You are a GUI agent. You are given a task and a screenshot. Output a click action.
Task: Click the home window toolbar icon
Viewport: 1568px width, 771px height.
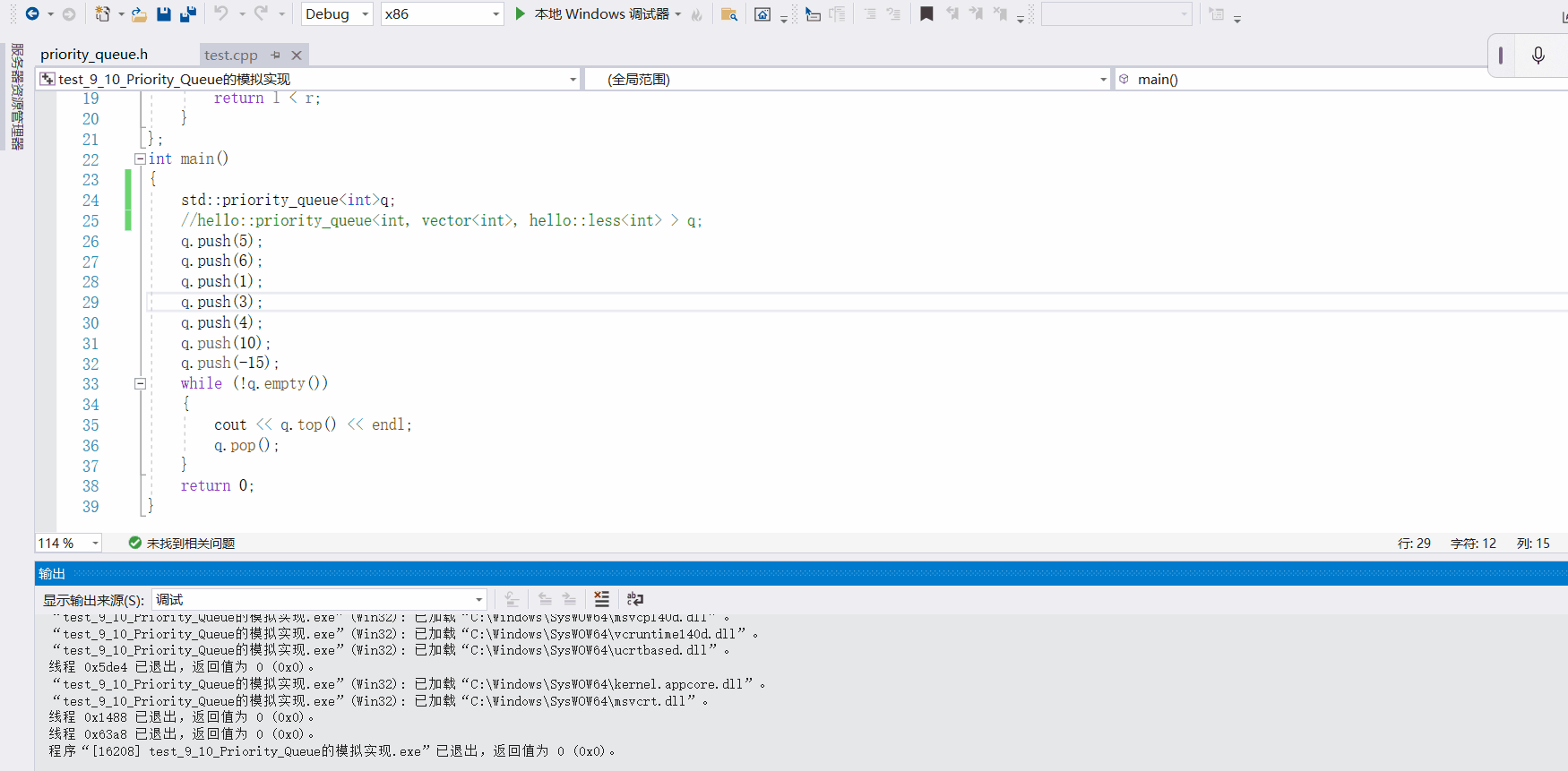(x=762, y=14)
